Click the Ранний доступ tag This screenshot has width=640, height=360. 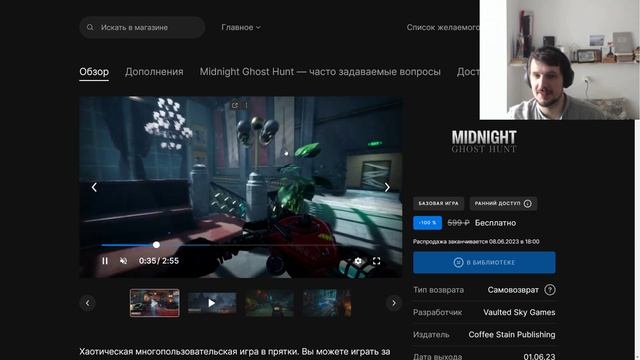click(503, 203)
